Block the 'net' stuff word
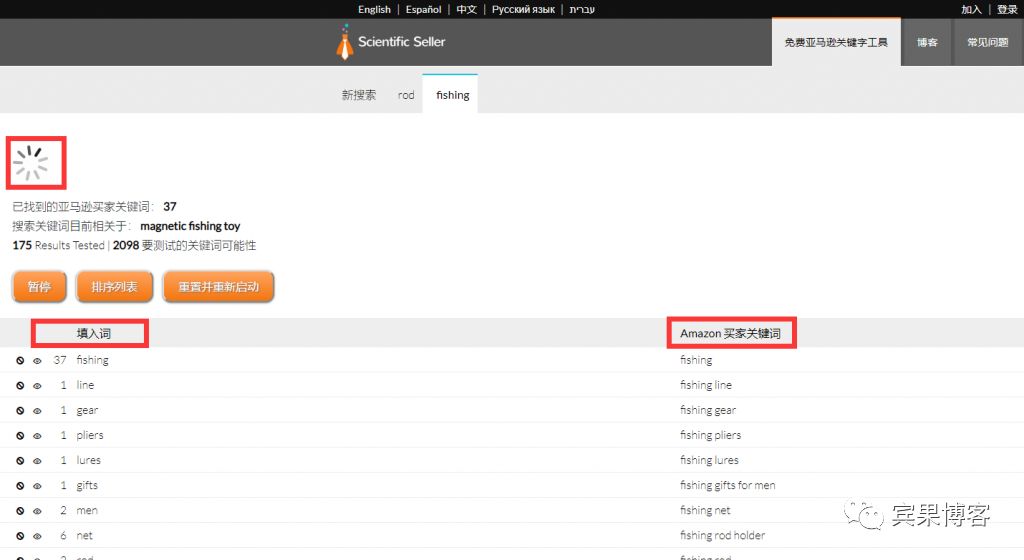1024x560 pixels. click(x=20, y=536)
